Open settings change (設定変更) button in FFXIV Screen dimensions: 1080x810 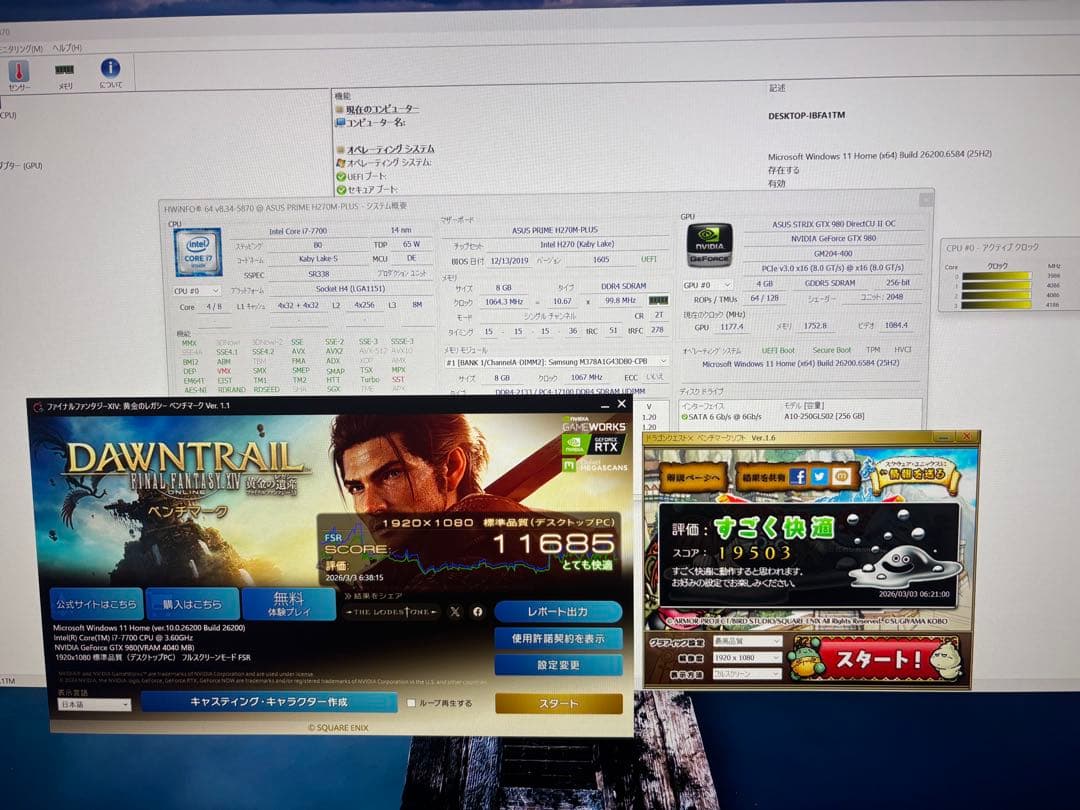(558, 665)
